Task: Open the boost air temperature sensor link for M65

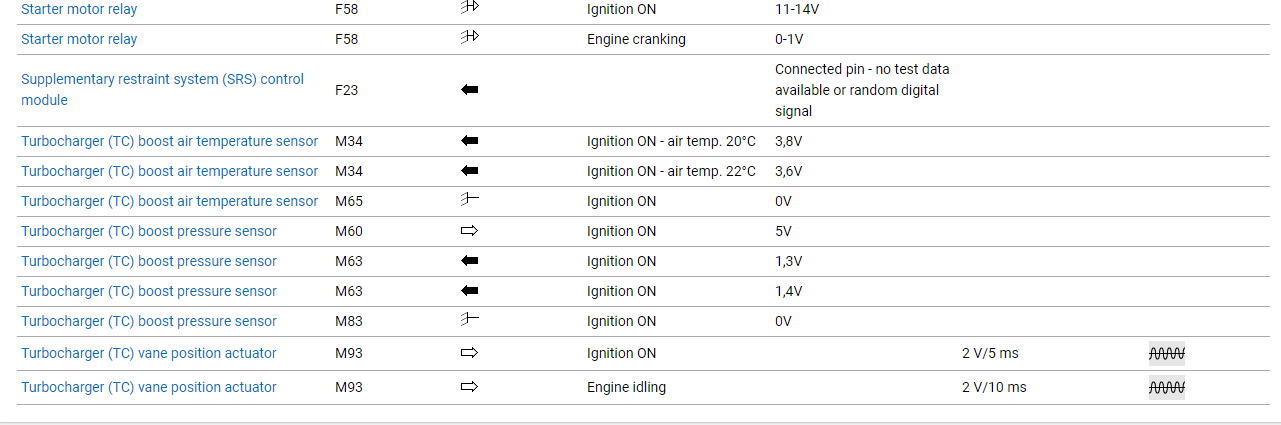Action: pos(169,201)
